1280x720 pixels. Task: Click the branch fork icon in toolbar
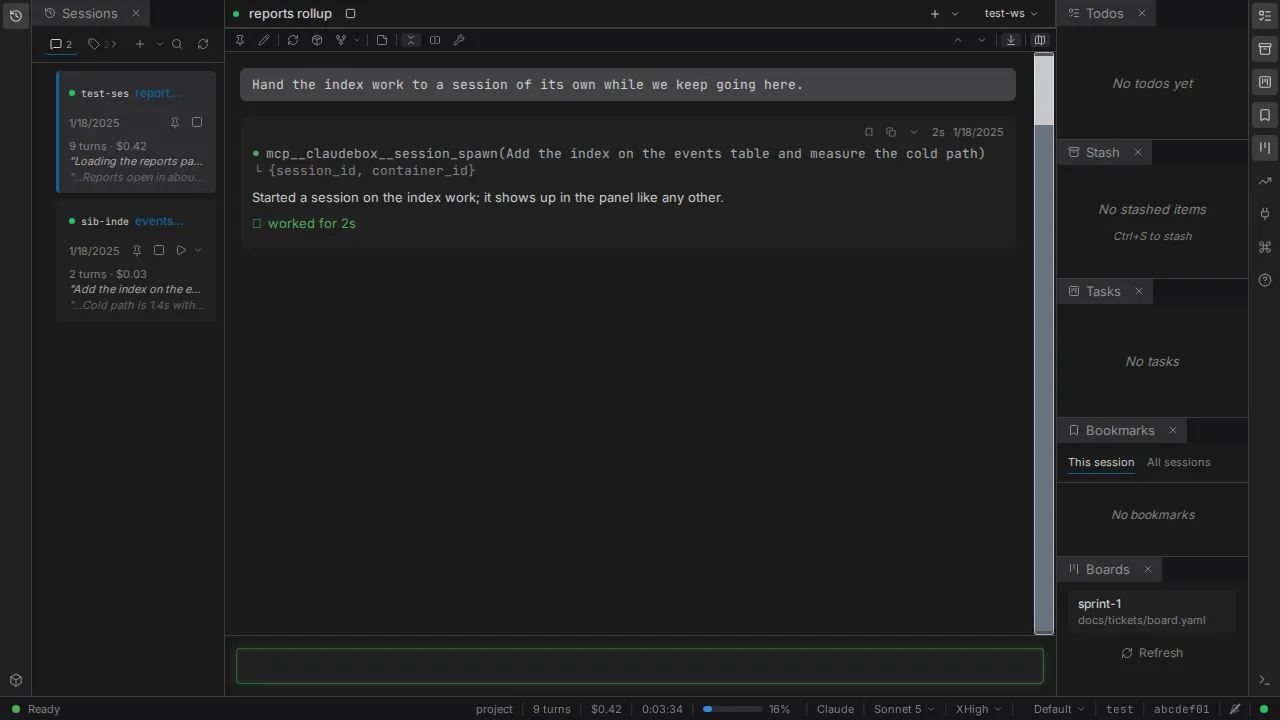click(x=341, y=40)
